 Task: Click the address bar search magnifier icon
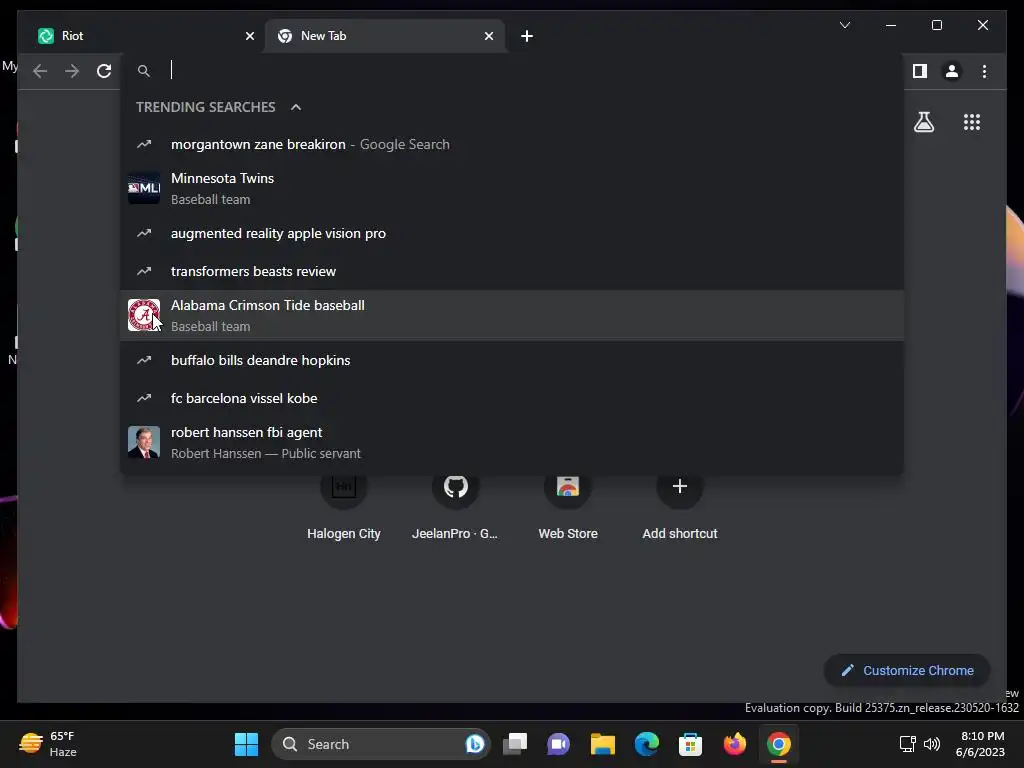(x=144, y=71)
